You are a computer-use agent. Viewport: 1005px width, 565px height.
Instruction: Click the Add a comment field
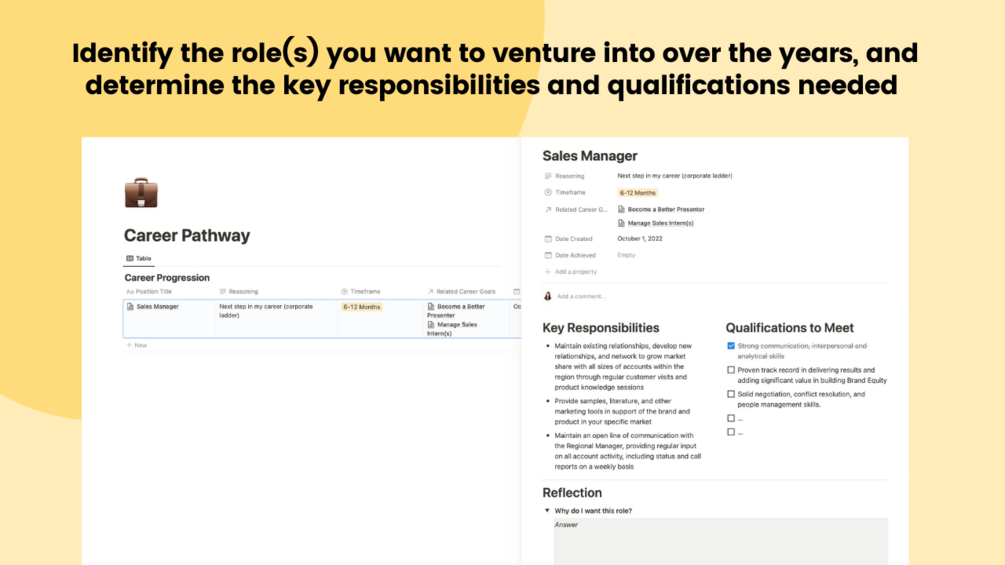coord(581,296)
